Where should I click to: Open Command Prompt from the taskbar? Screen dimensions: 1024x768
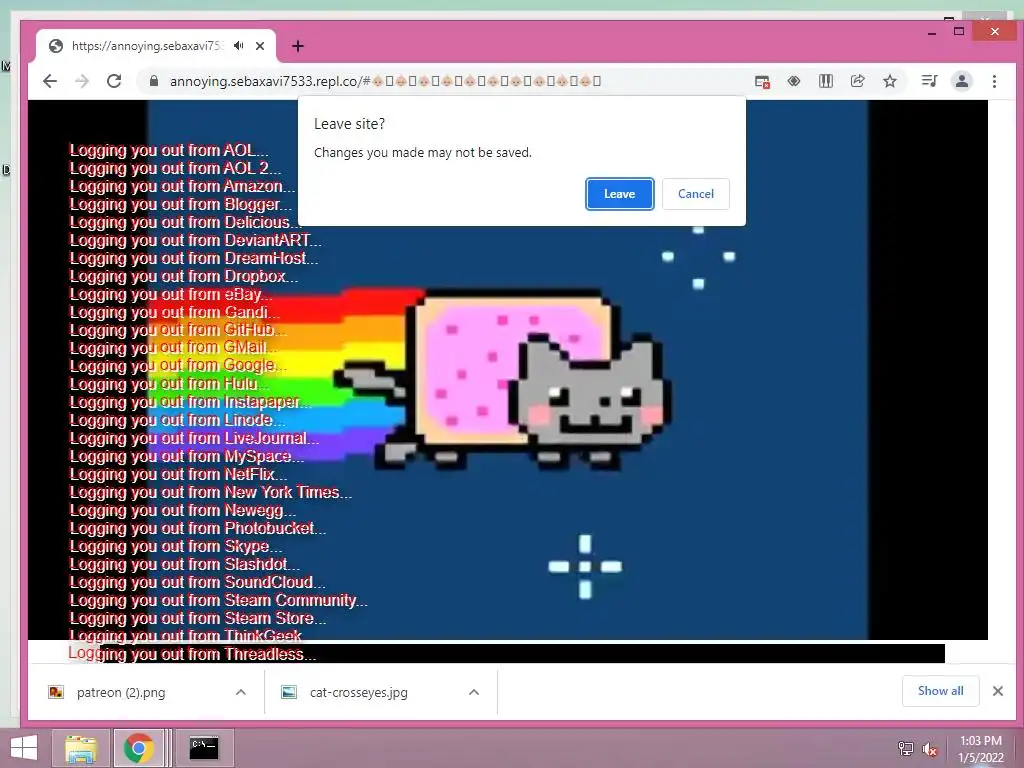(x=204, y=748)
